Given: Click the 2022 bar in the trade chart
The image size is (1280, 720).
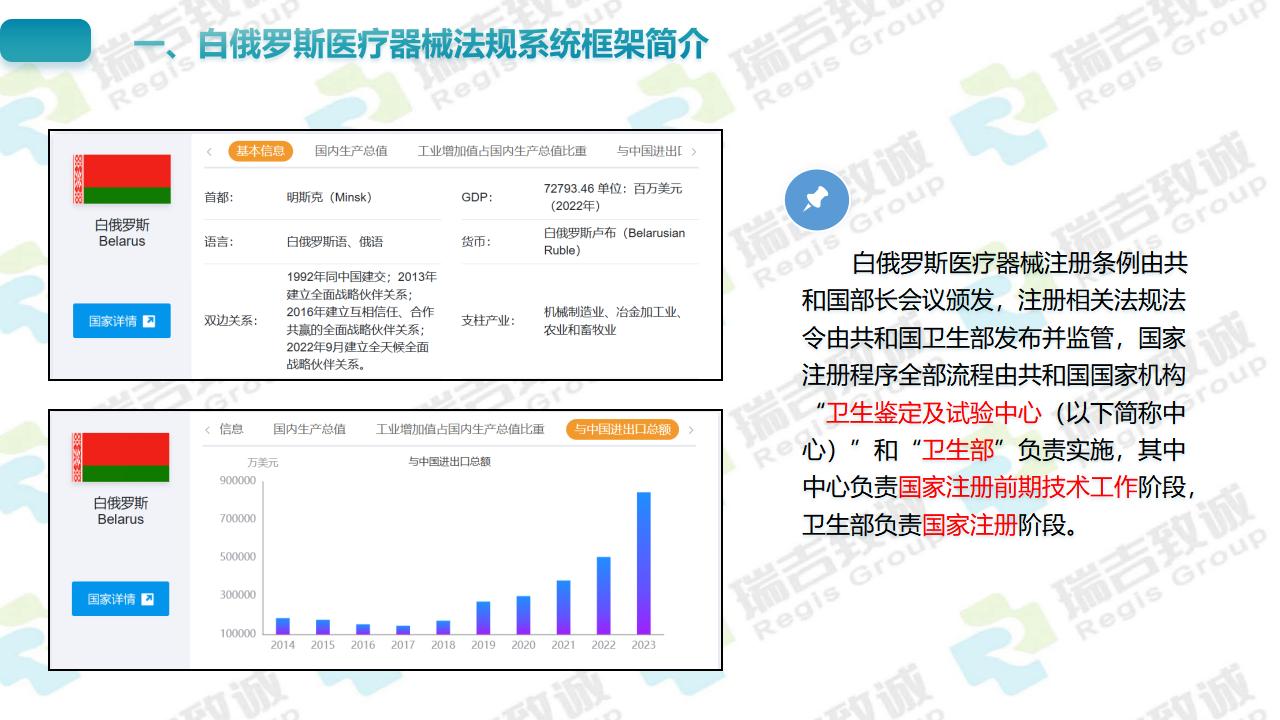Looking at the screenshot, I should (x=603, y=595).
